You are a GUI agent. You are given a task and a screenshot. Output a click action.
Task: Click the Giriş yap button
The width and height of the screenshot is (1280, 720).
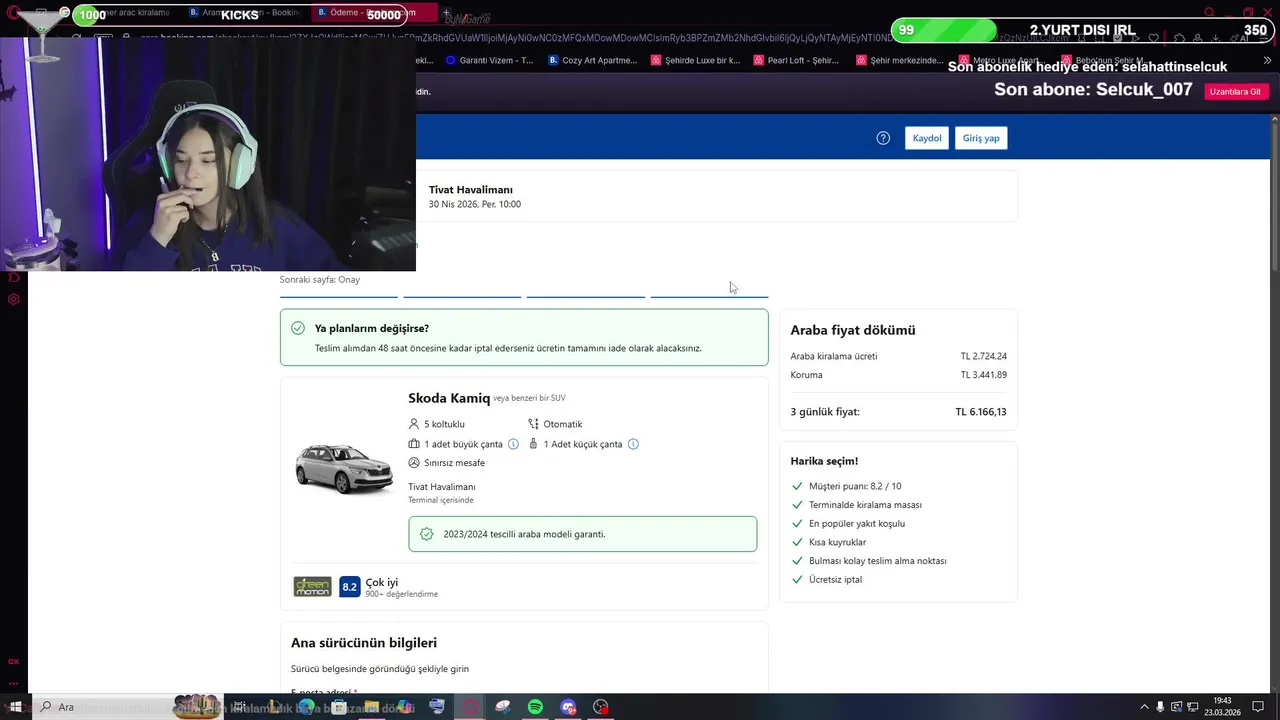click(981, 138)
